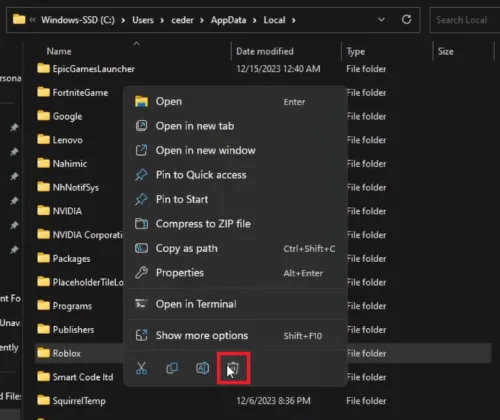Click the Packages folder icon

tap(43, 258)
